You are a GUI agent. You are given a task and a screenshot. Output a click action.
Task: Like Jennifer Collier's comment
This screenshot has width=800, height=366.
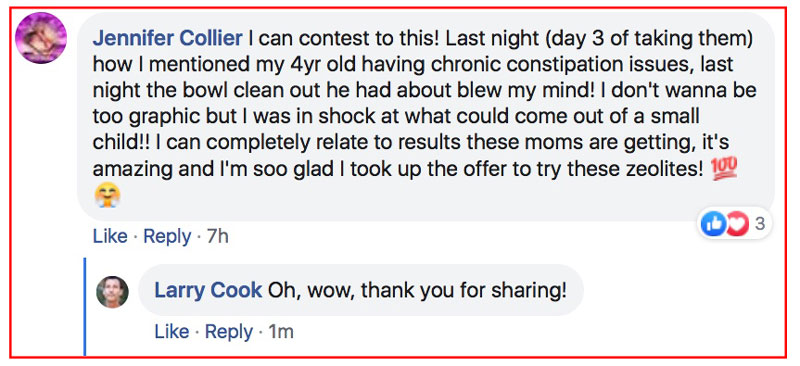click(110, 236)
